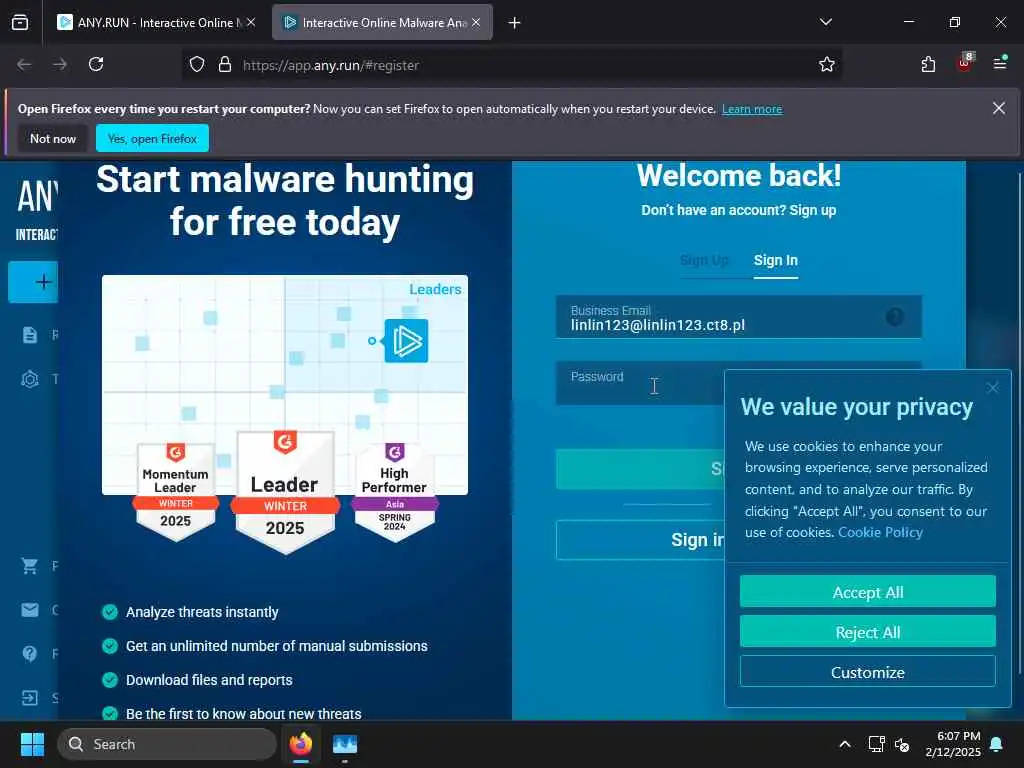Screen dimensions: 1024x768
Task: Open the uBlock Origin extension icon
Action: pos(964,63)
